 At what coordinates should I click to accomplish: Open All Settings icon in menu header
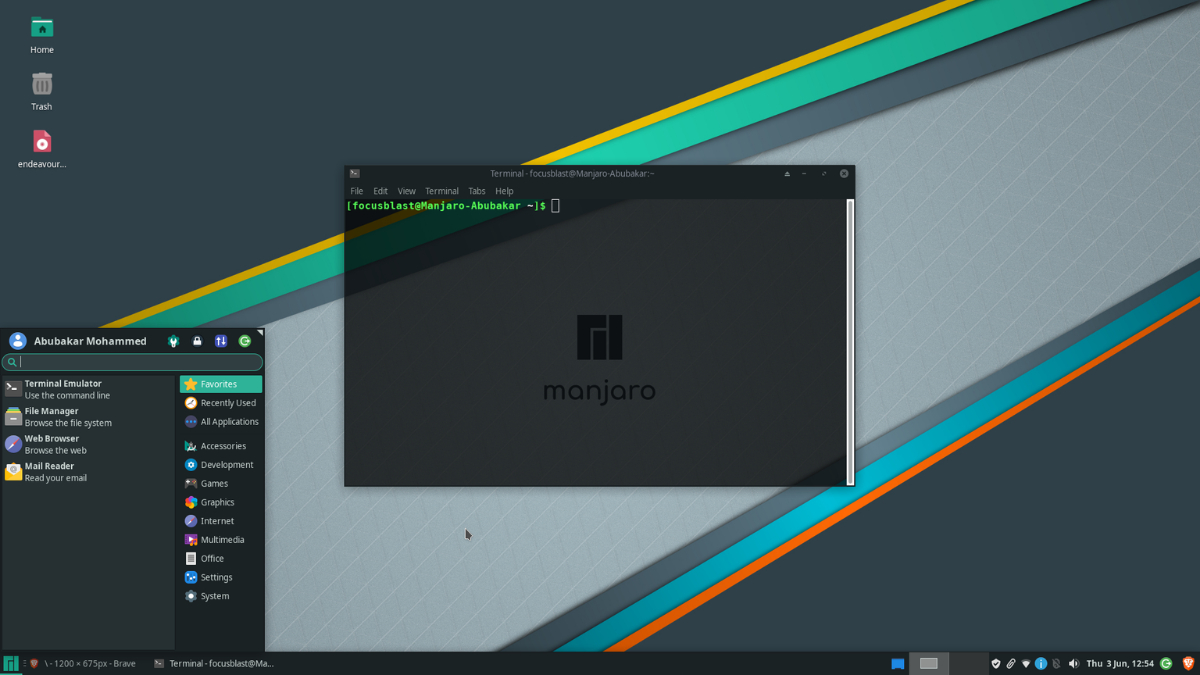click(173, 341)
